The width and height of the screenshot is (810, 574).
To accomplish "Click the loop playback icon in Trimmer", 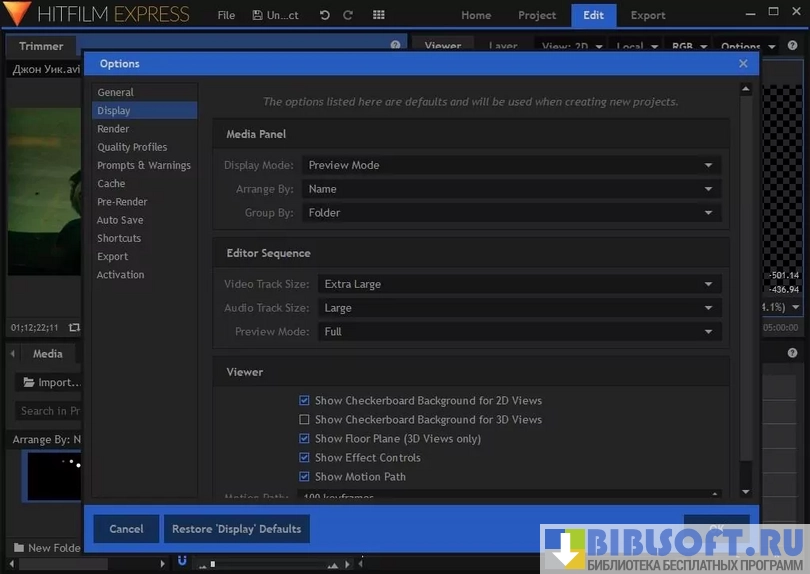I will point(74,327).
